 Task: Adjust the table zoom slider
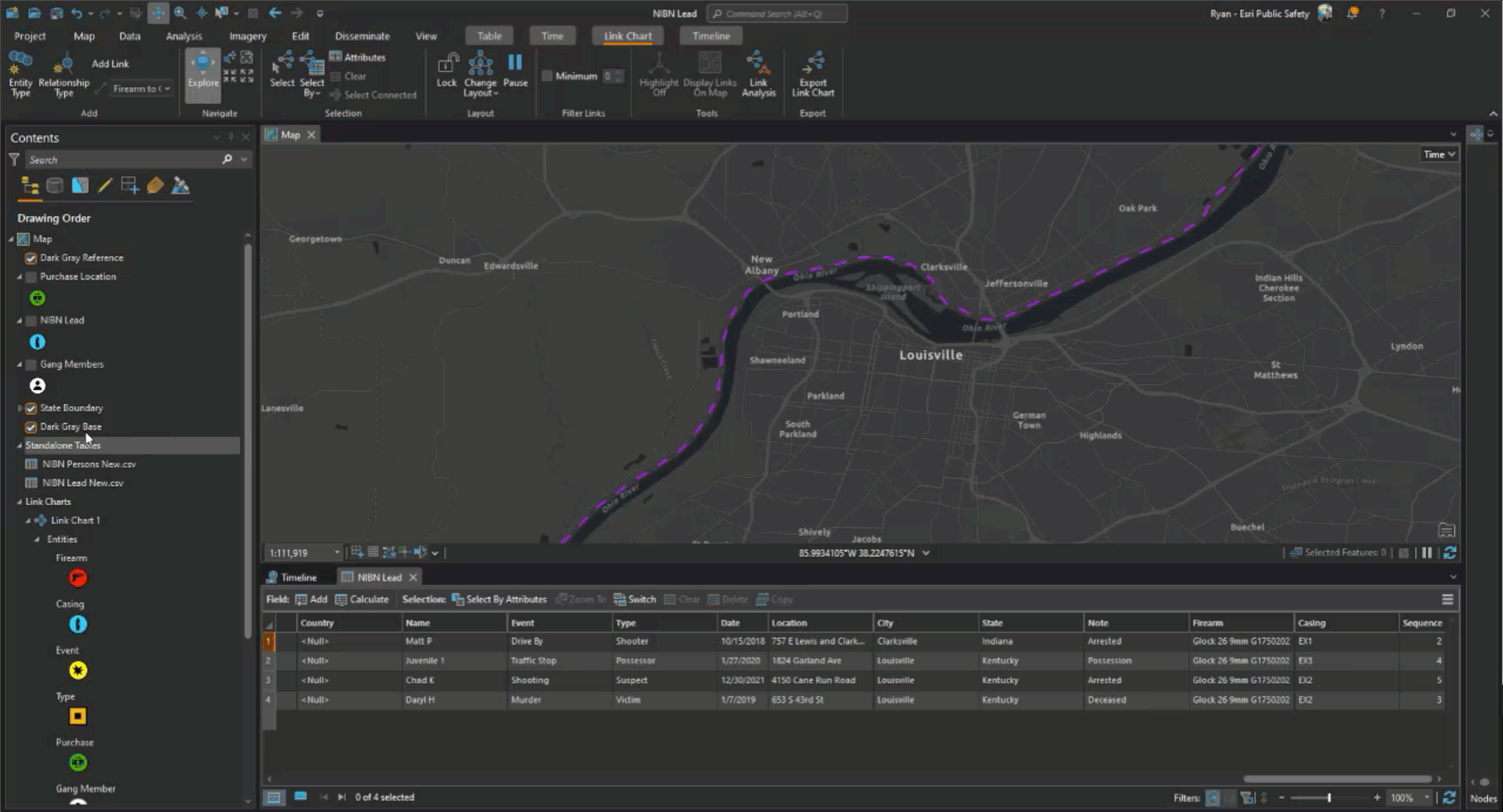[1329, 798]
